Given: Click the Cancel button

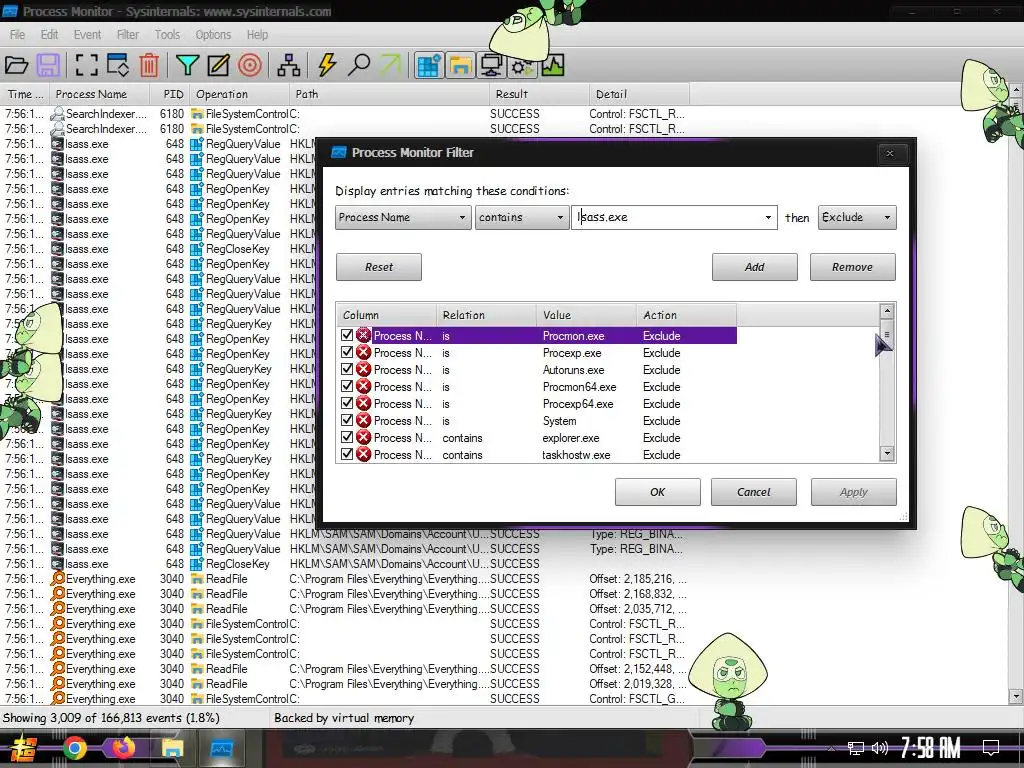Looking at the screenshot, I should pos(754,492).
